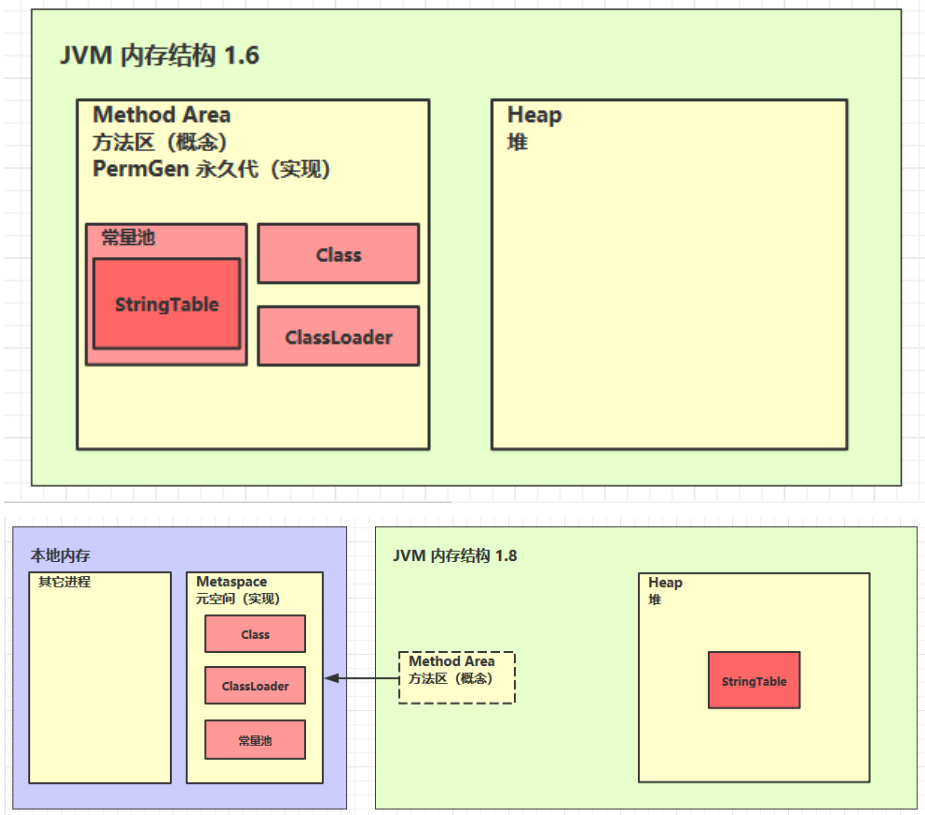Select the dashed Method Area box
925x815 pixels.
[x=456, y=677]
